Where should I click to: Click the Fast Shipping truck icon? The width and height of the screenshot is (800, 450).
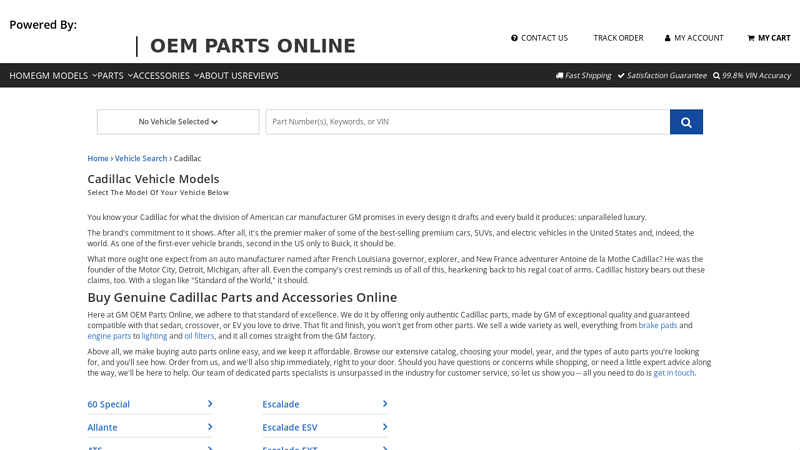(x=559, y=76)
